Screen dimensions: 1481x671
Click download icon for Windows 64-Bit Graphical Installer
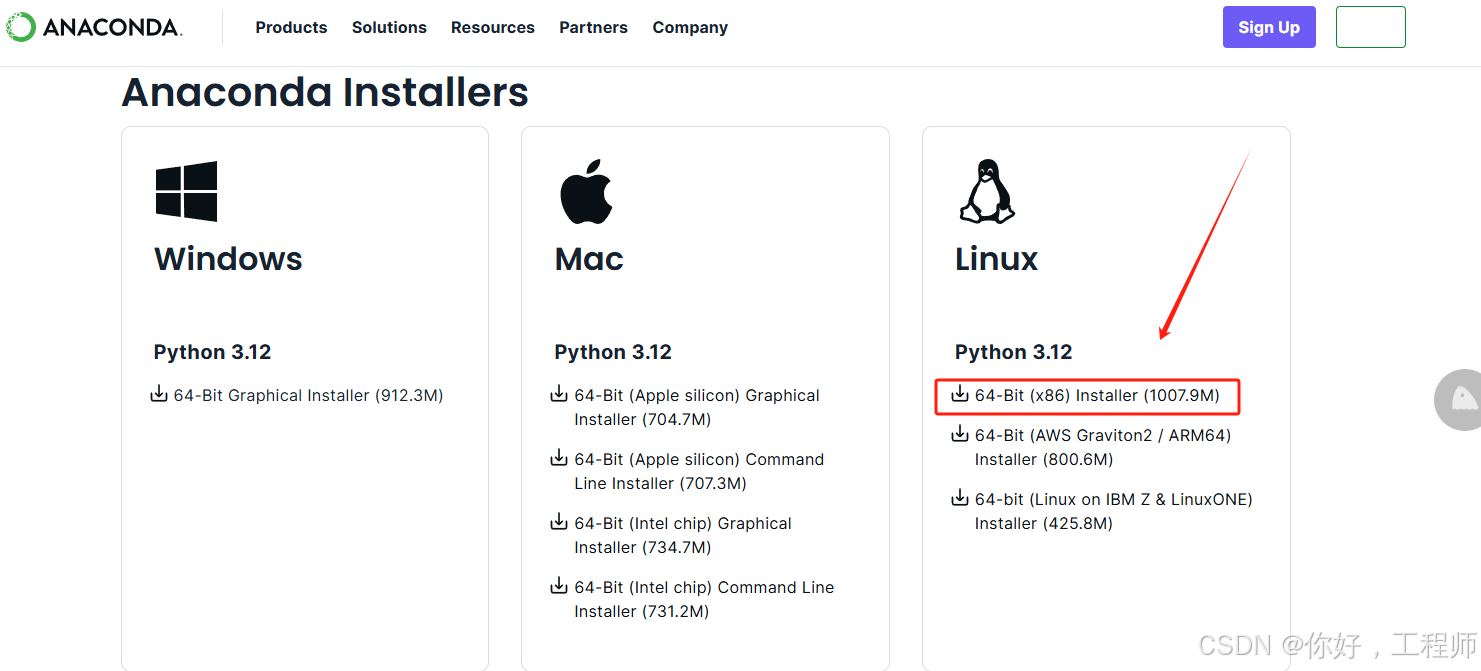pos(159,394)
